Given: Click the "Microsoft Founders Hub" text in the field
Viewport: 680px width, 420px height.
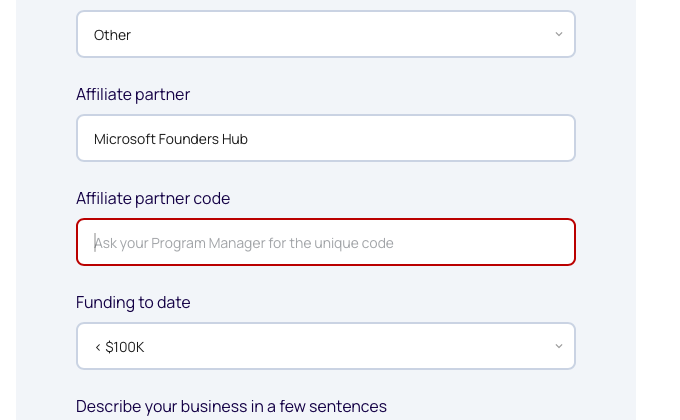Looking at the screenshot, I should [171, 139].
